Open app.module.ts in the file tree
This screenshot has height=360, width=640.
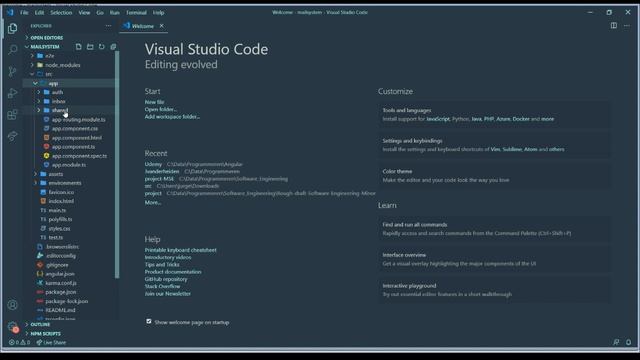click(69, 165)
